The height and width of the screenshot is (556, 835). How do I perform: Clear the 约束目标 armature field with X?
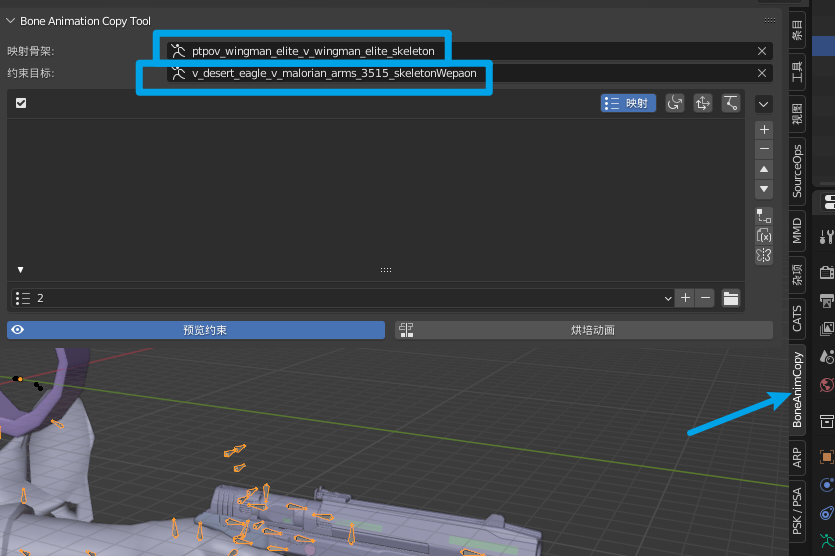tap(762, 73)
